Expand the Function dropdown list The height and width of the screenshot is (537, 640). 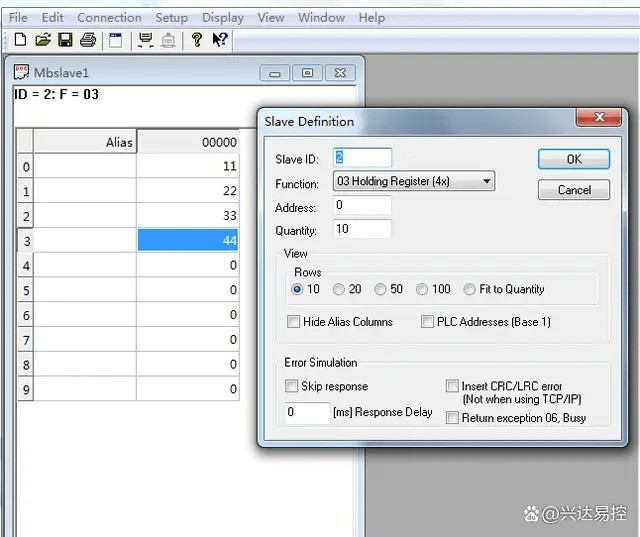click(487, 181)
